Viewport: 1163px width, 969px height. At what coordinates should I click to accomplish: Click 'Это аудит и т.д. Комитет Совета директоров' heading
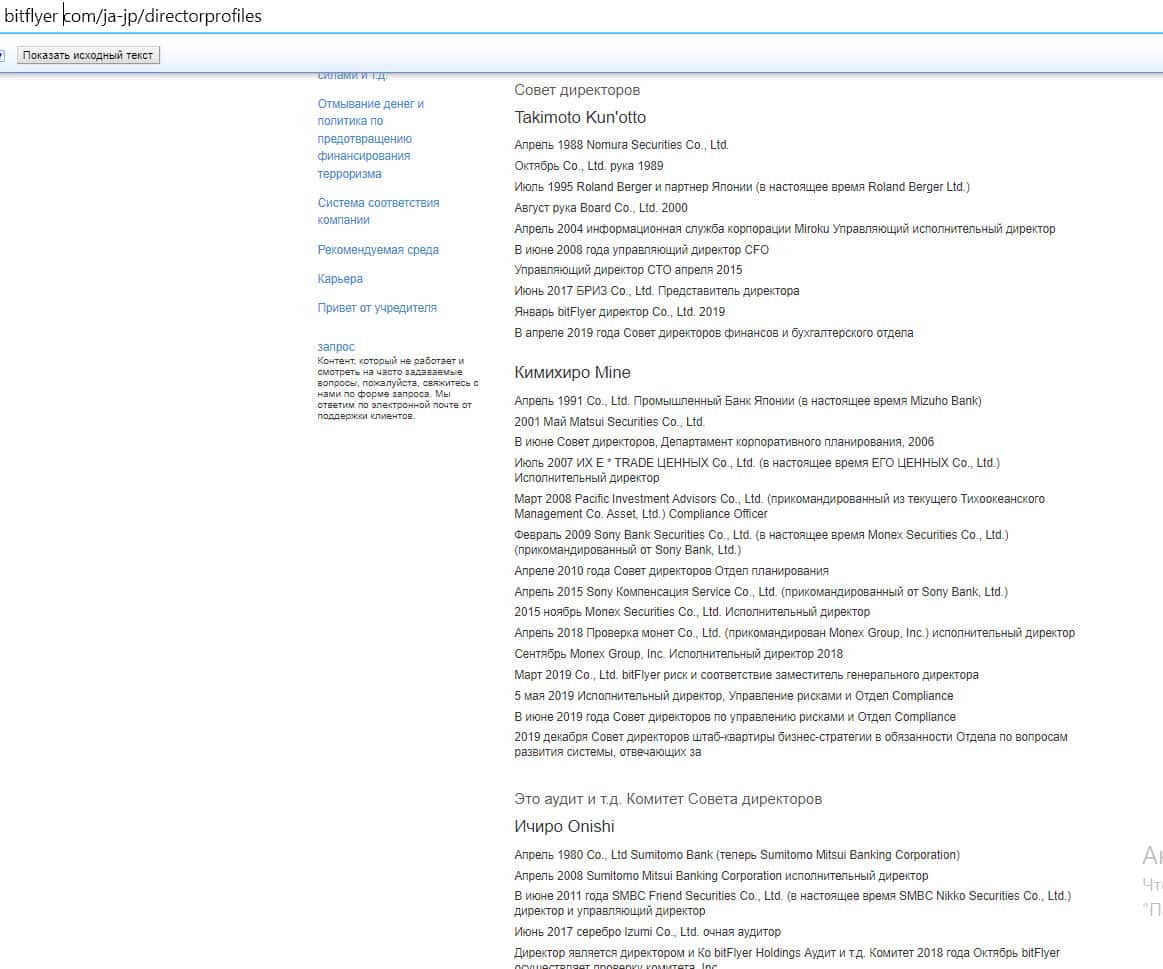[x=668, y=799]
